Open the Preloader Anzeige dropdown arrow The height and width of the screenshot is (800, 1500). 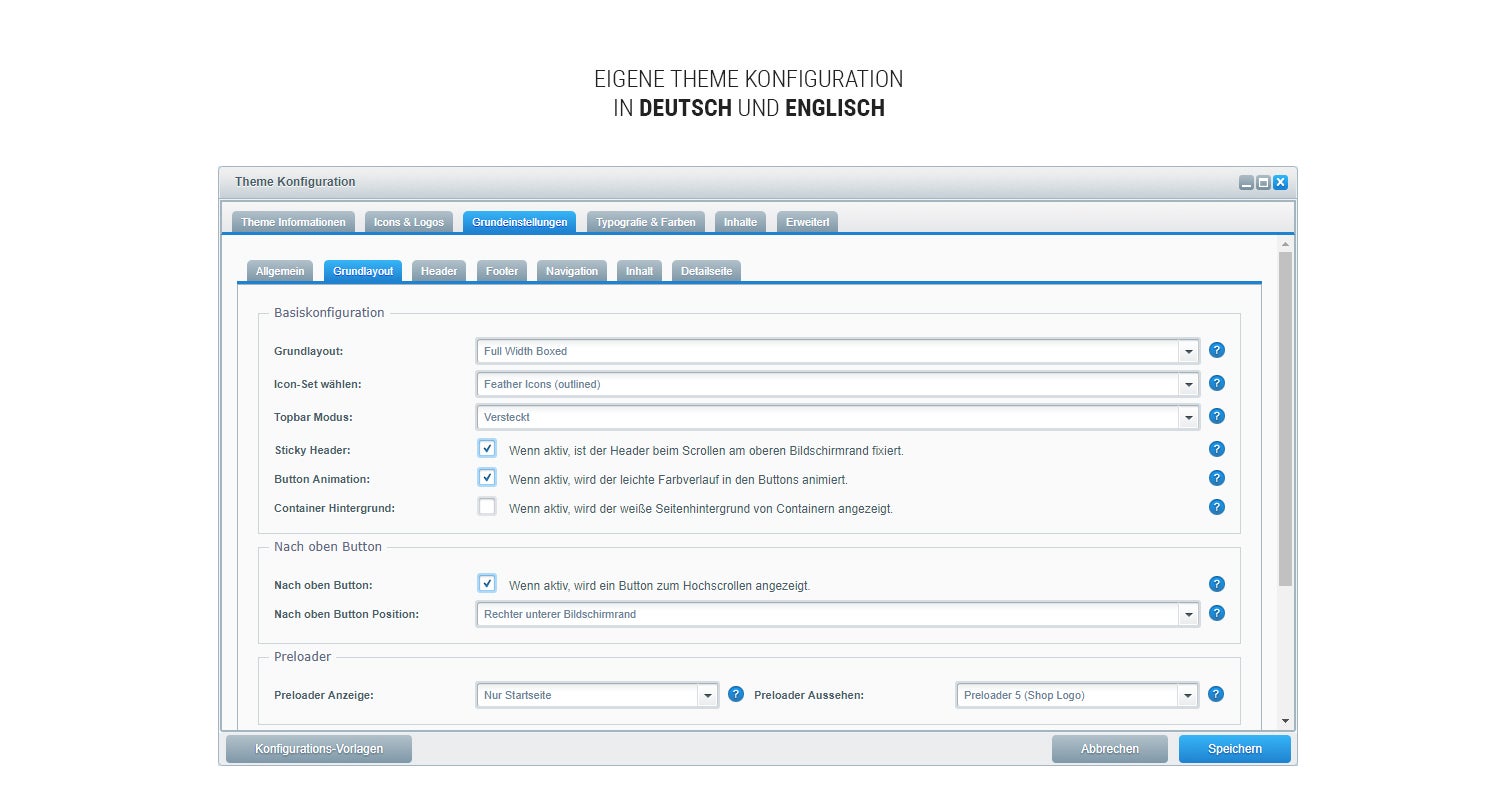[708, 695]
